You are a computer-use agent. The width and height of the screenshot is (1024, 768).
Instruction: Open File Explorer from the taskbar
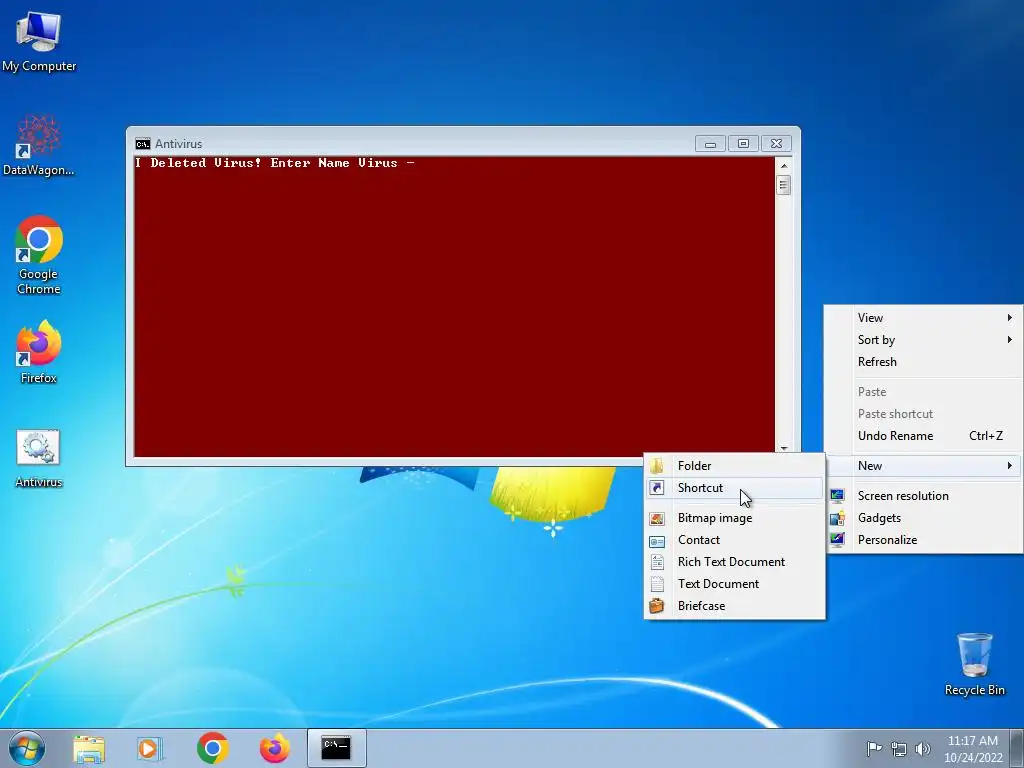click(89, 748)
